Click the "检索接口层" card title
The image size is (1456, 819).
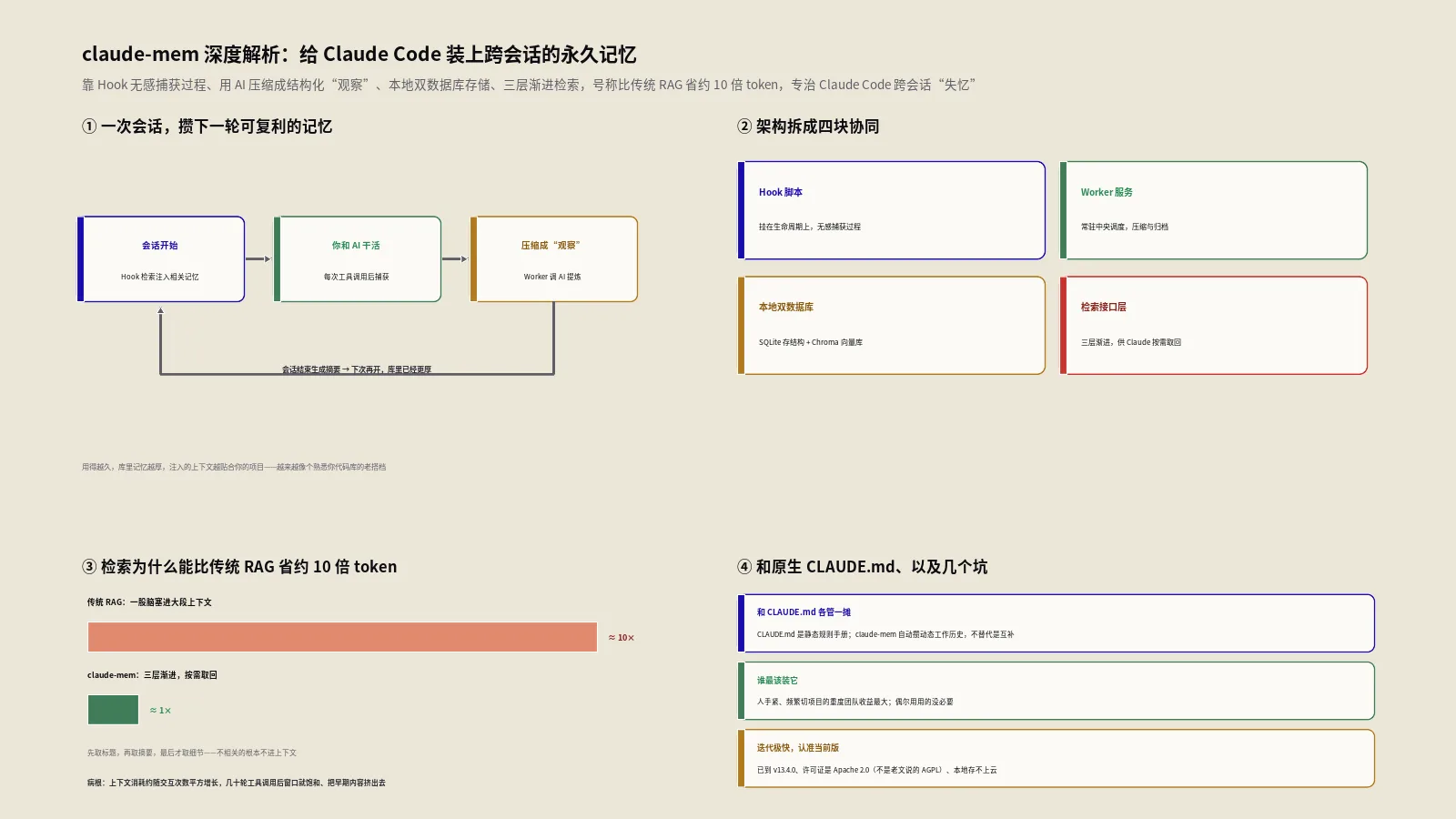[x=1104, y=308]
